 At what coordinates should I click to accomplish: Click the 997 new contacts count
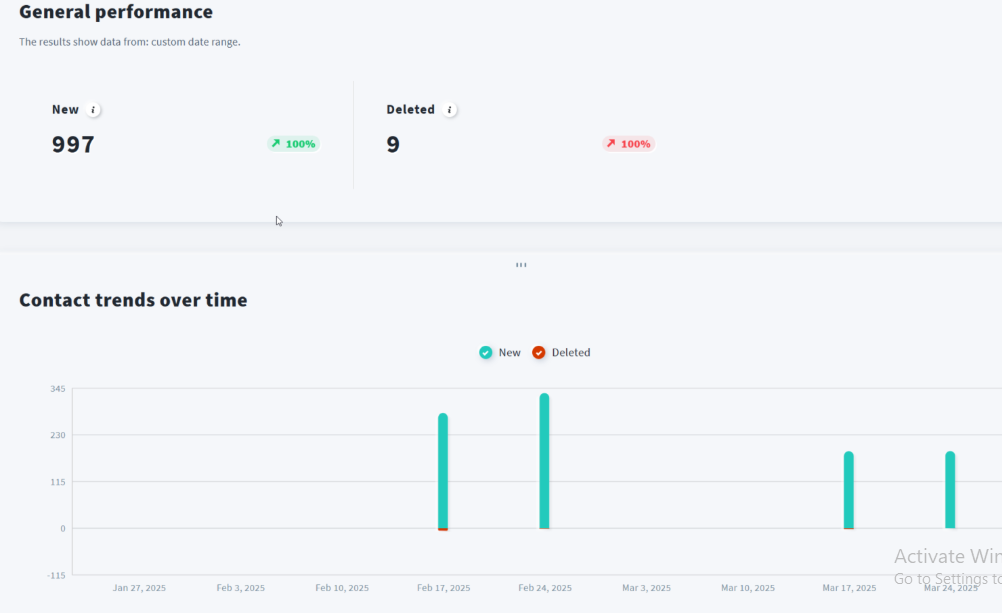coord(73,144)
